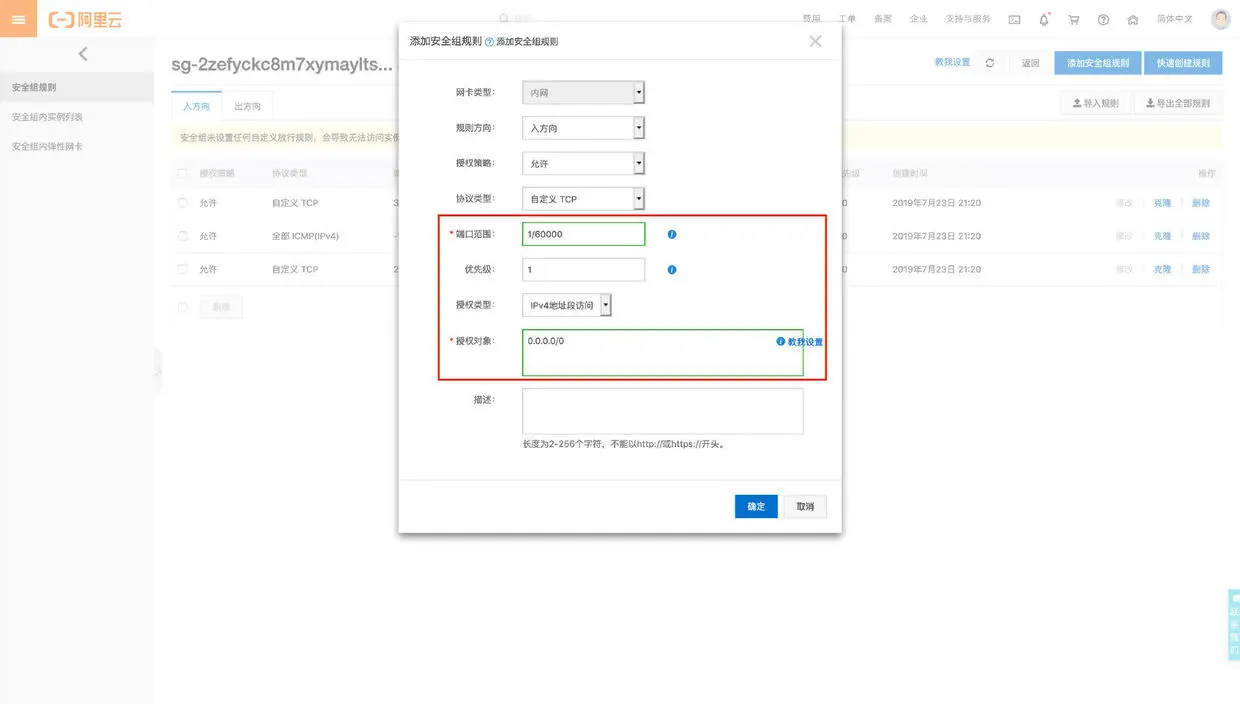Click the info icon beside 端口范围
Image resolution: width=1240 pixels, height=704 pixels.
coord(672,234)
